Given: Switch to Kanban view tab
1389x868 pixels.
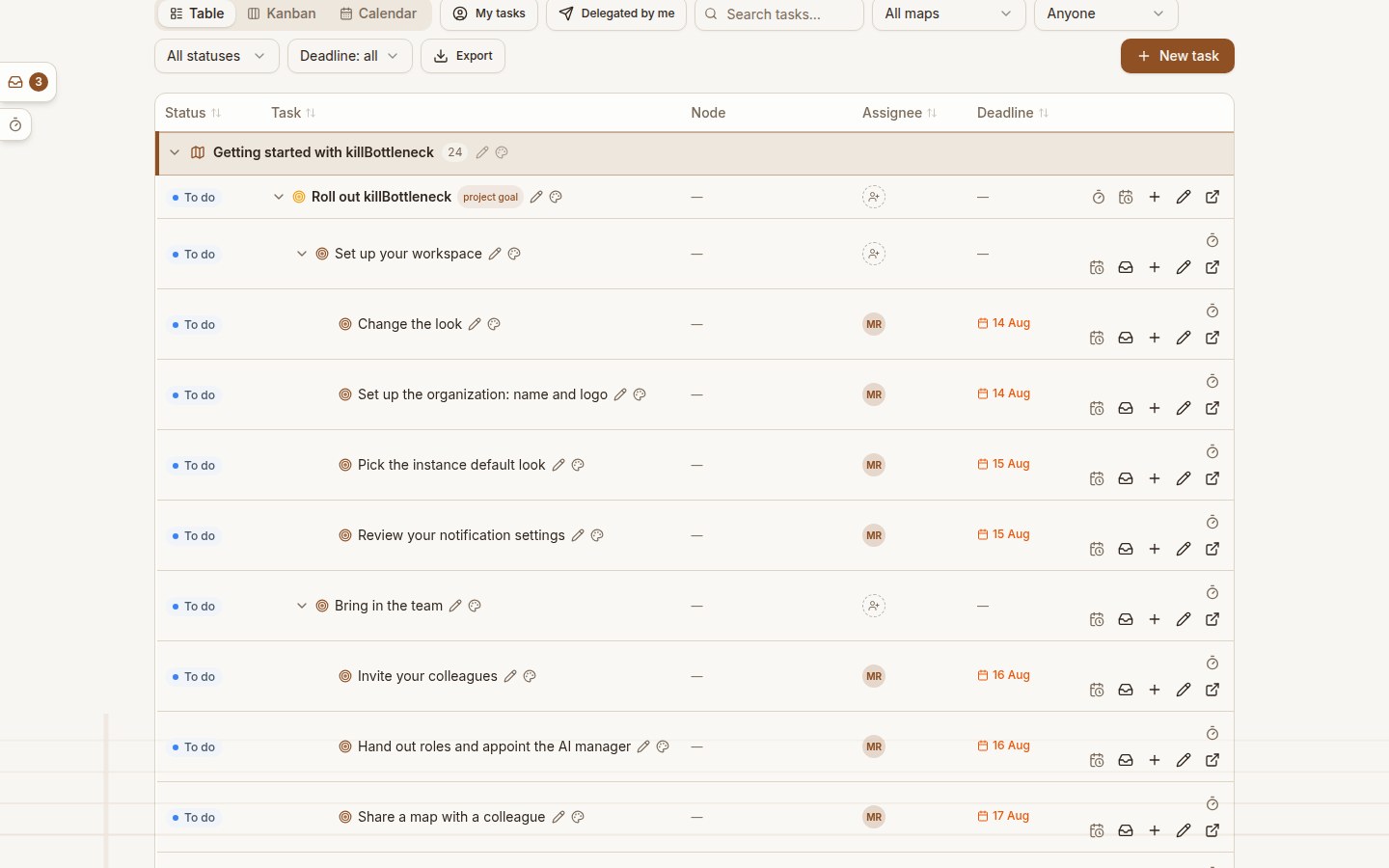Looking at the screenshot, I should click(282, 14).
